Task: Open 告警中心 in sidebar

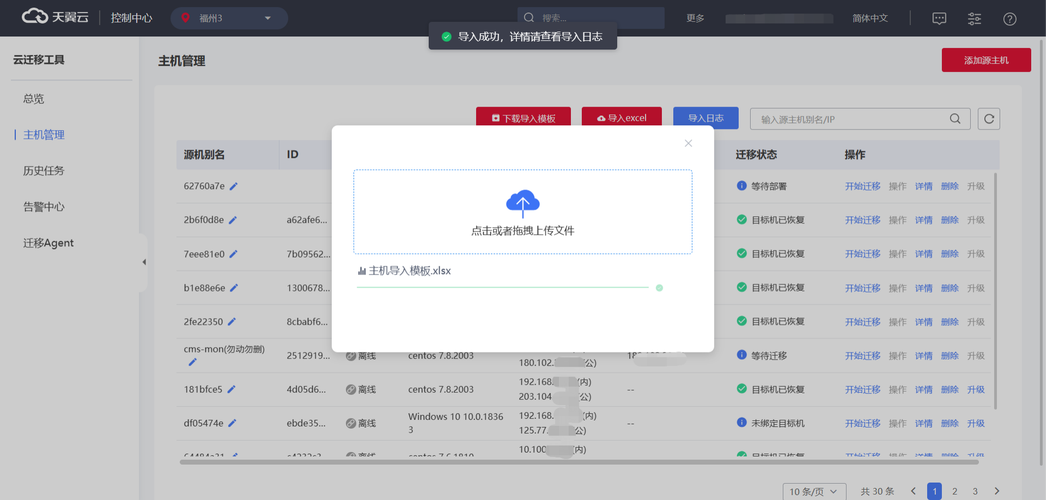Action: 44,206
